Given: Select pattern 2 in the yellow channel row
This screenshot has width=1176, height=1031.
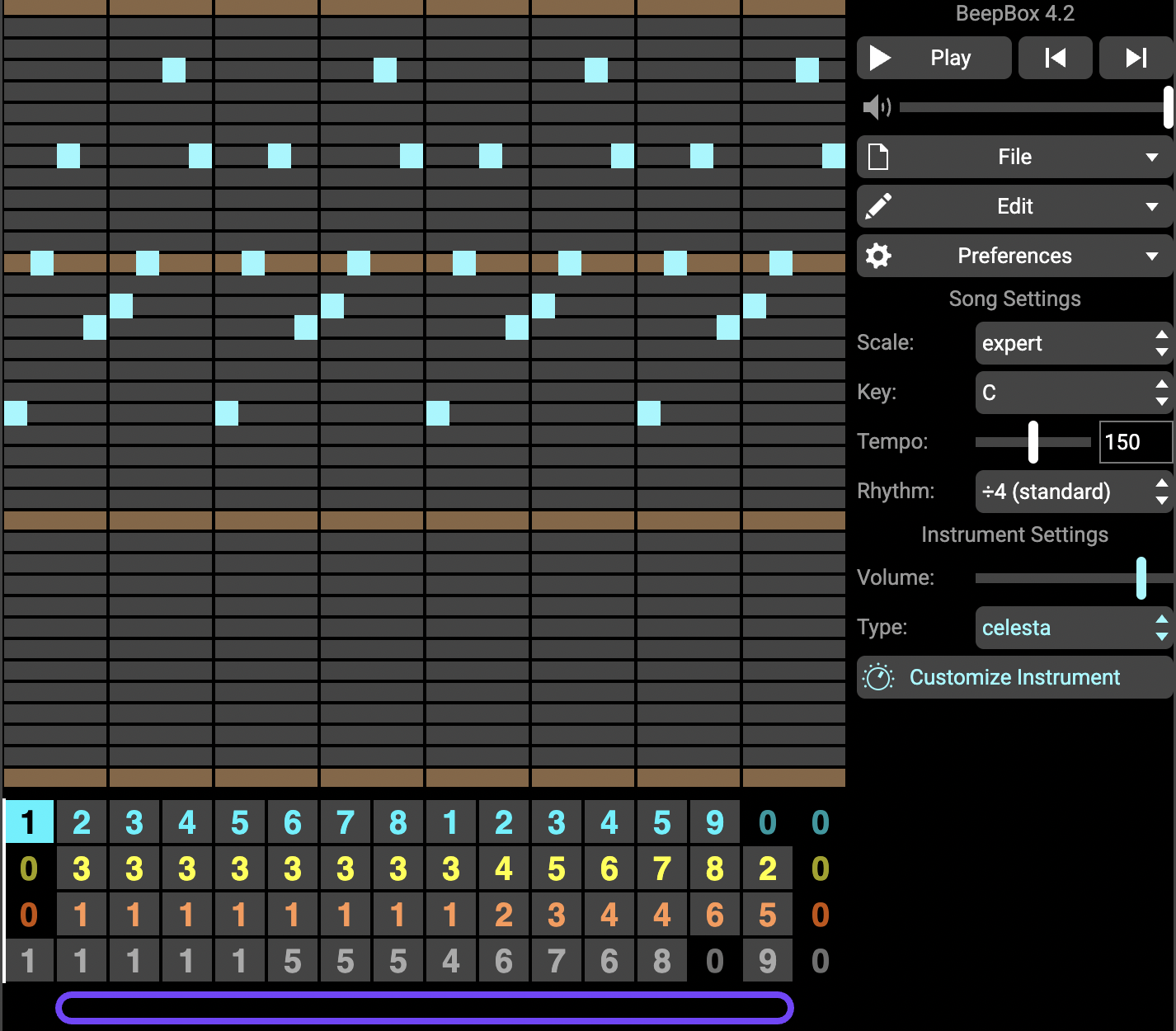Looking at the screenshot, I should (x=768, y=869).
